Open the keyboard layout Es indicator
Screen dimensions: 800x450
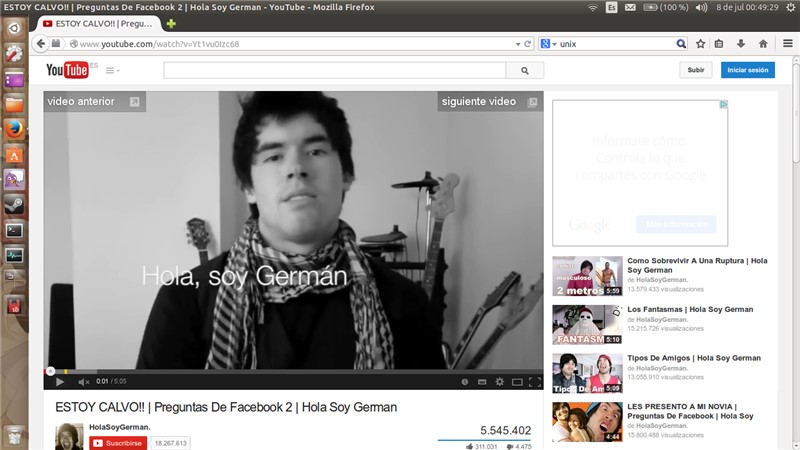[x=611, y=7]
